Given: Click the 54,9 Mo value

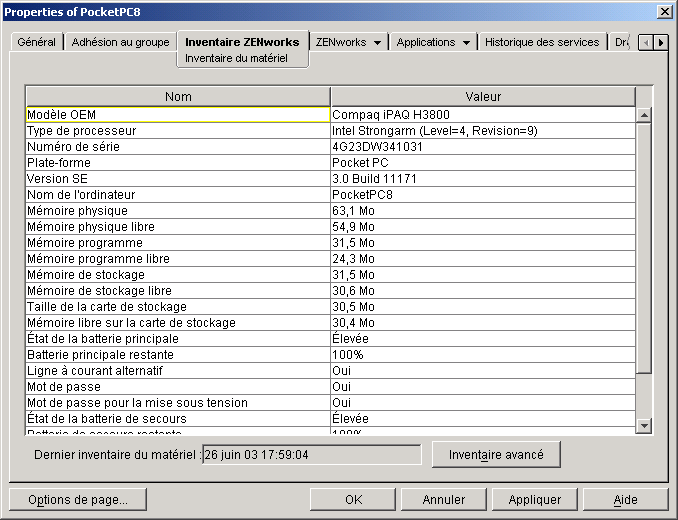Looking at the screenshot, I should [483, 227].
